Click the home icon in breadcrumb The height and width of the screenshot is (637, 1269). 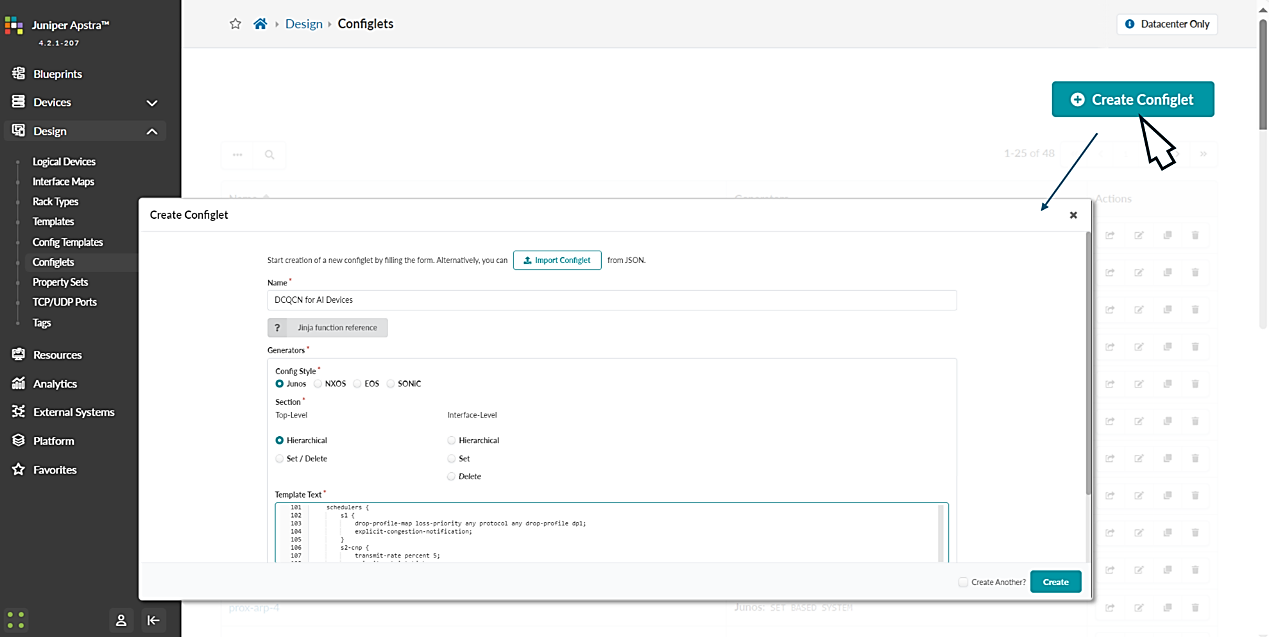coord(260,24)
